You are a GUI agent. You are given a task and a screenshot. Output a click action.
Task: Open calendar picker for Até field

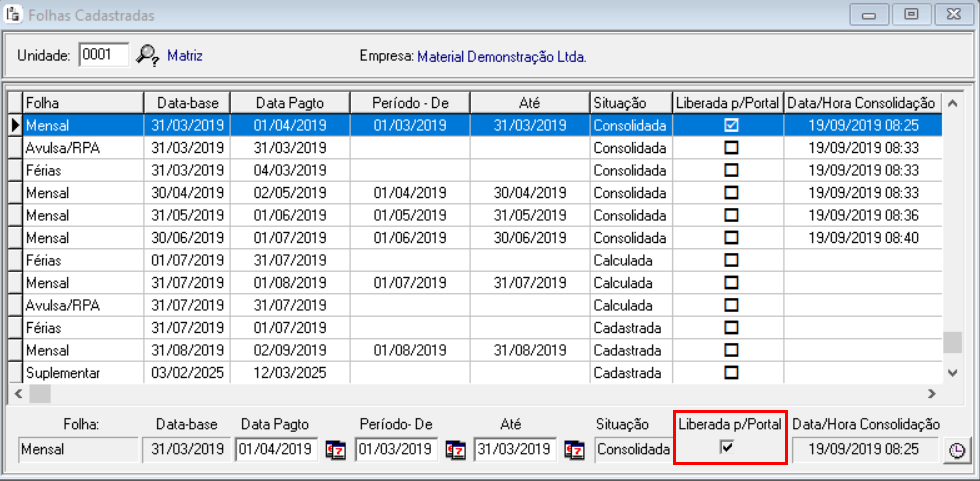point(575,450)
